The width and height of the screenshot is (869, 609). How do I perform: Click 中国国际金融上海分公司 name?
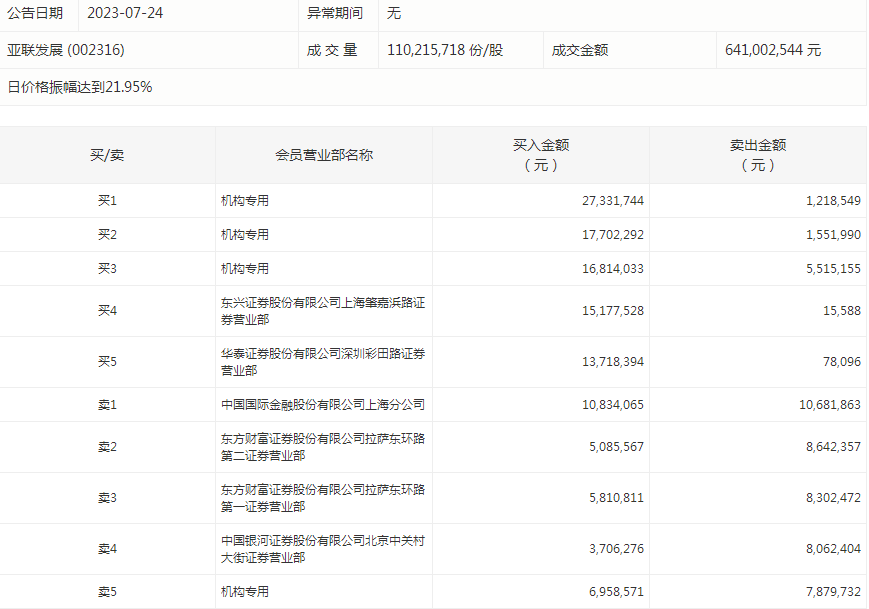pyautogui.click(x=323, y=405)
